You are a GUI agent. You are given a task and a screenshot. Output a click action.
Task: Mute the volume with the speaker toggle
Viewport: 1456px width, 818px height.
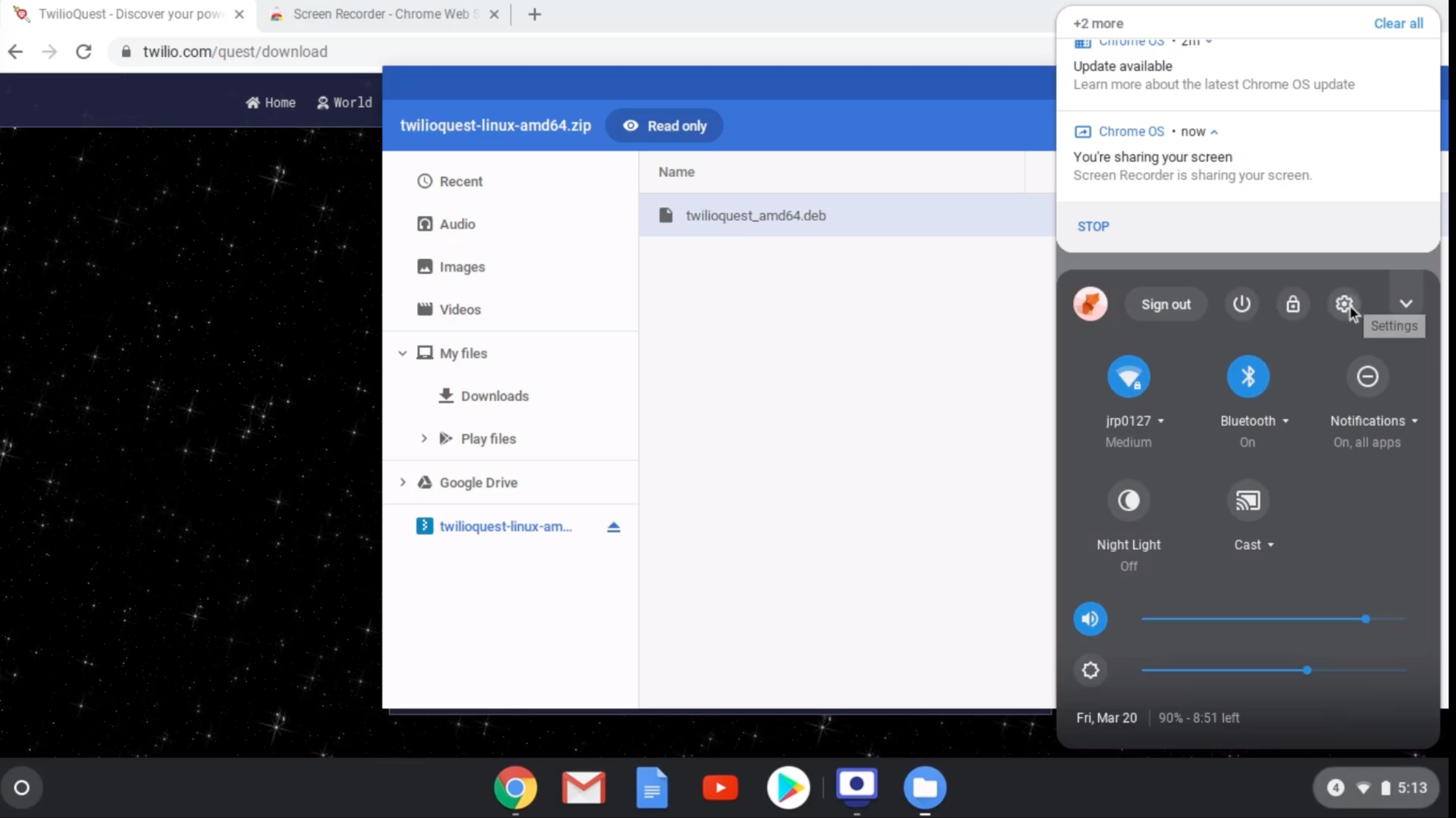[x=1090, y=619]
